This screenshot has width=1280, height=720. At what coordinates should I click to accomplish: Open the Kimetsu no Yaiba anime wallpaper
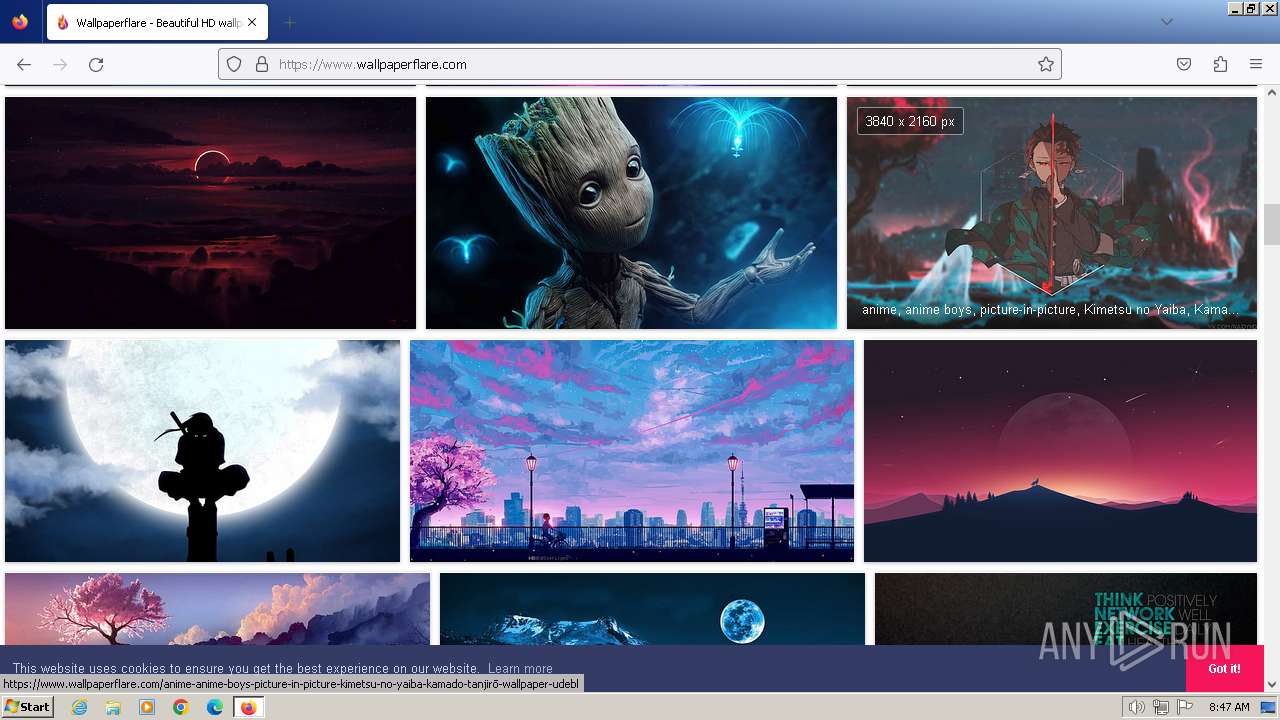[1052, 213]
